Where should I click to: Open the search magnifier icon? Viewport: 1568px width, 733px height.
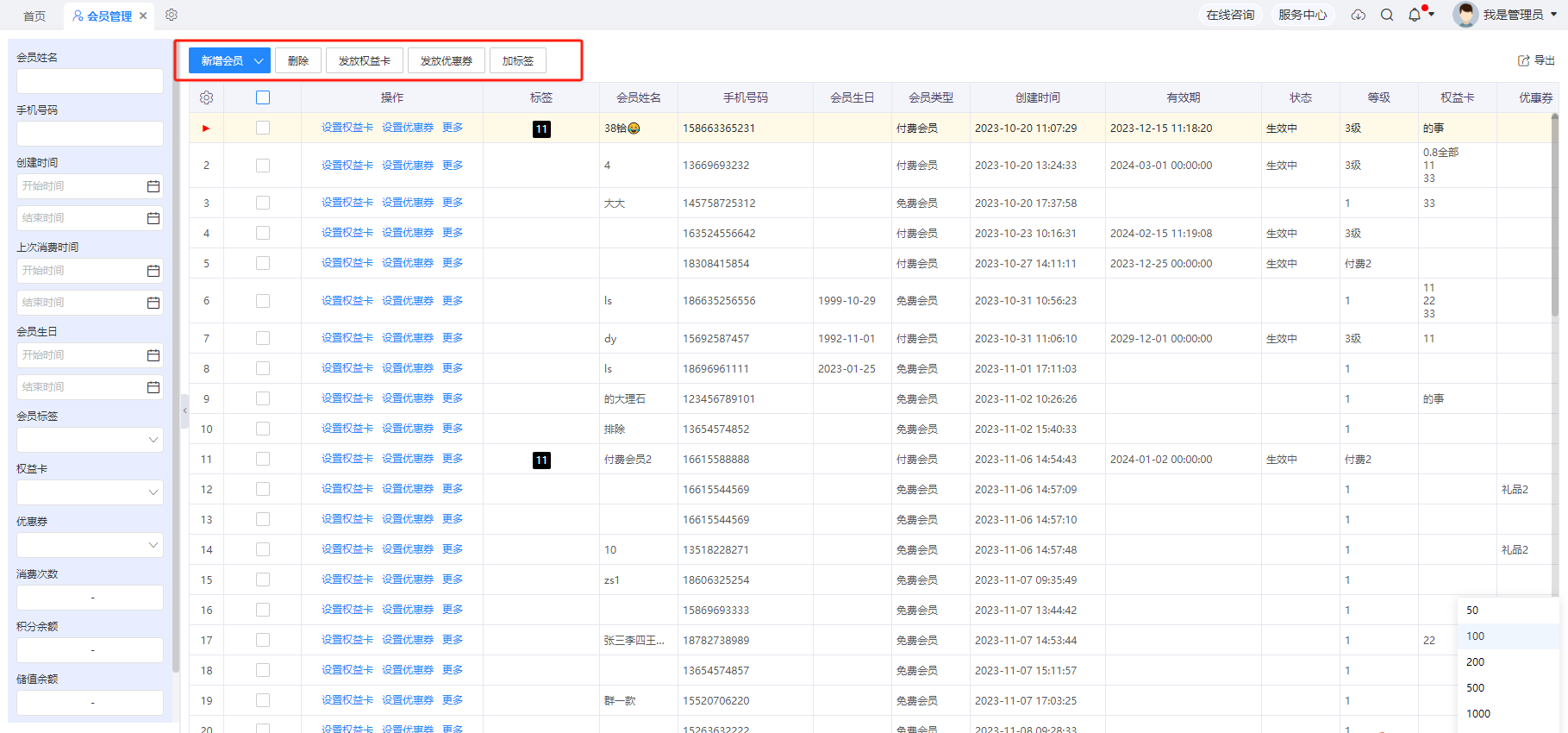[x=1387, y=15]
